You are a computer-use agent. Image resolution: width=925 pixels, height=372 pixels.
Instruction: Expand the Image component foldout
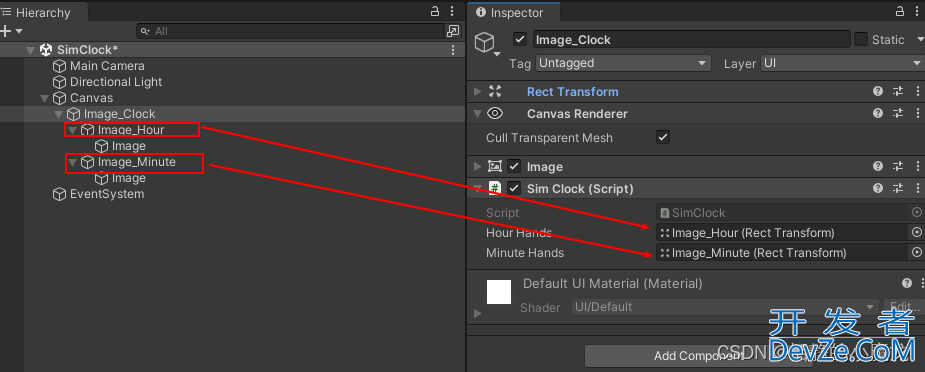point(477,166)
